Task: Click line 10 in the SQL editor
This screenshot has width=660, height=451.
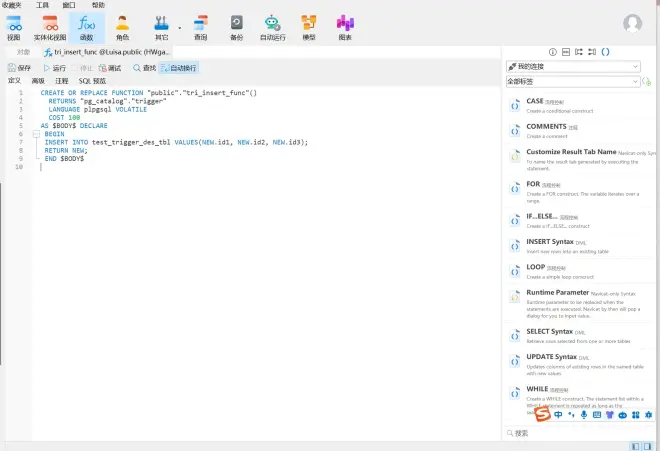Action: click(265, 167)
